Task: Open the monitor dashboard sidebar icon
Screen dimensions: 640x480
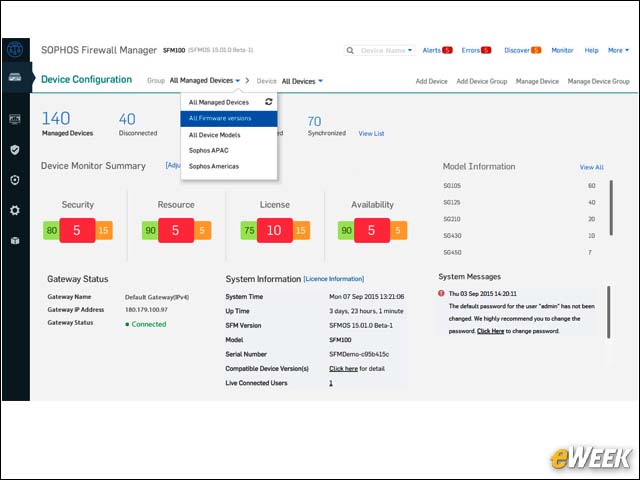Action: click(15, 119)
